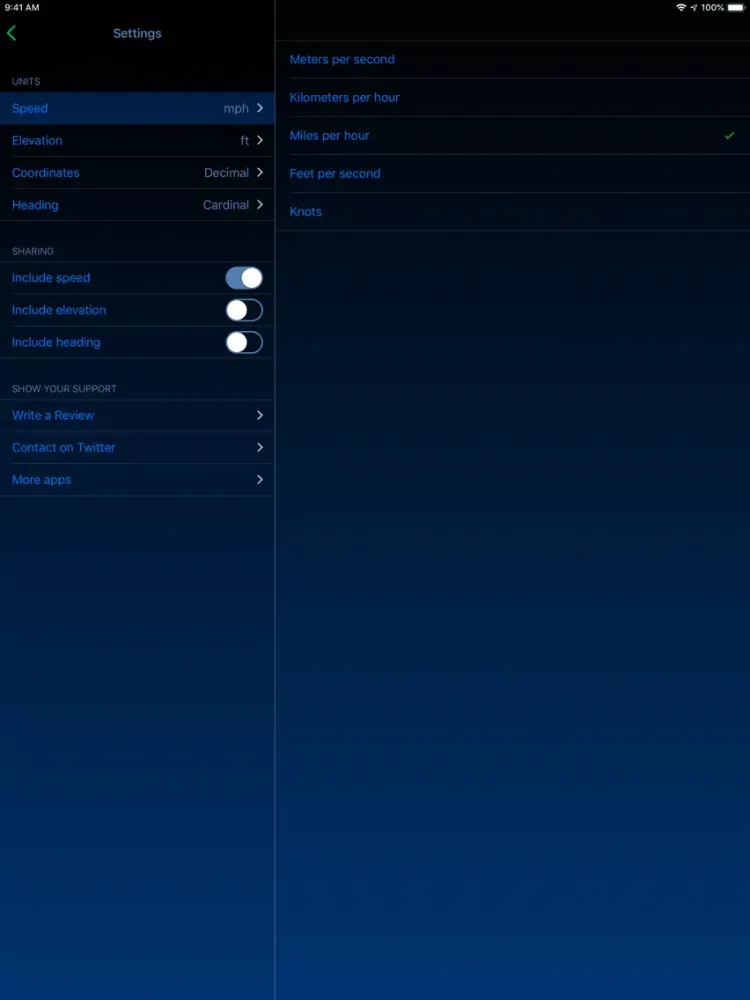Open Contact on Twitter

[x=137, y=448]
